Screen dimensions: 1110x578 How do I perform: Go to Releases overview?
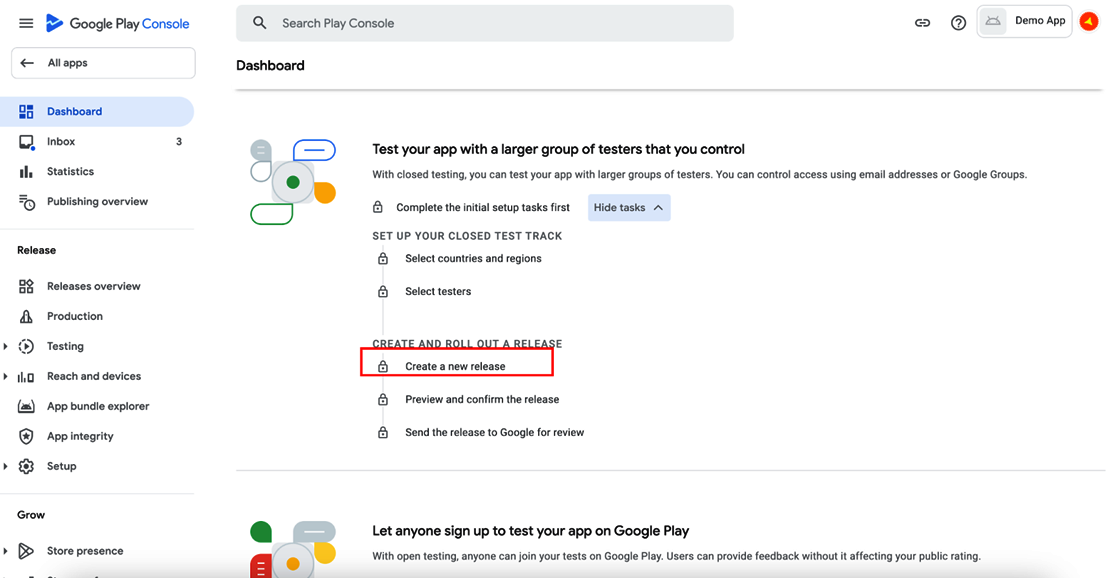tap(93, 287)
